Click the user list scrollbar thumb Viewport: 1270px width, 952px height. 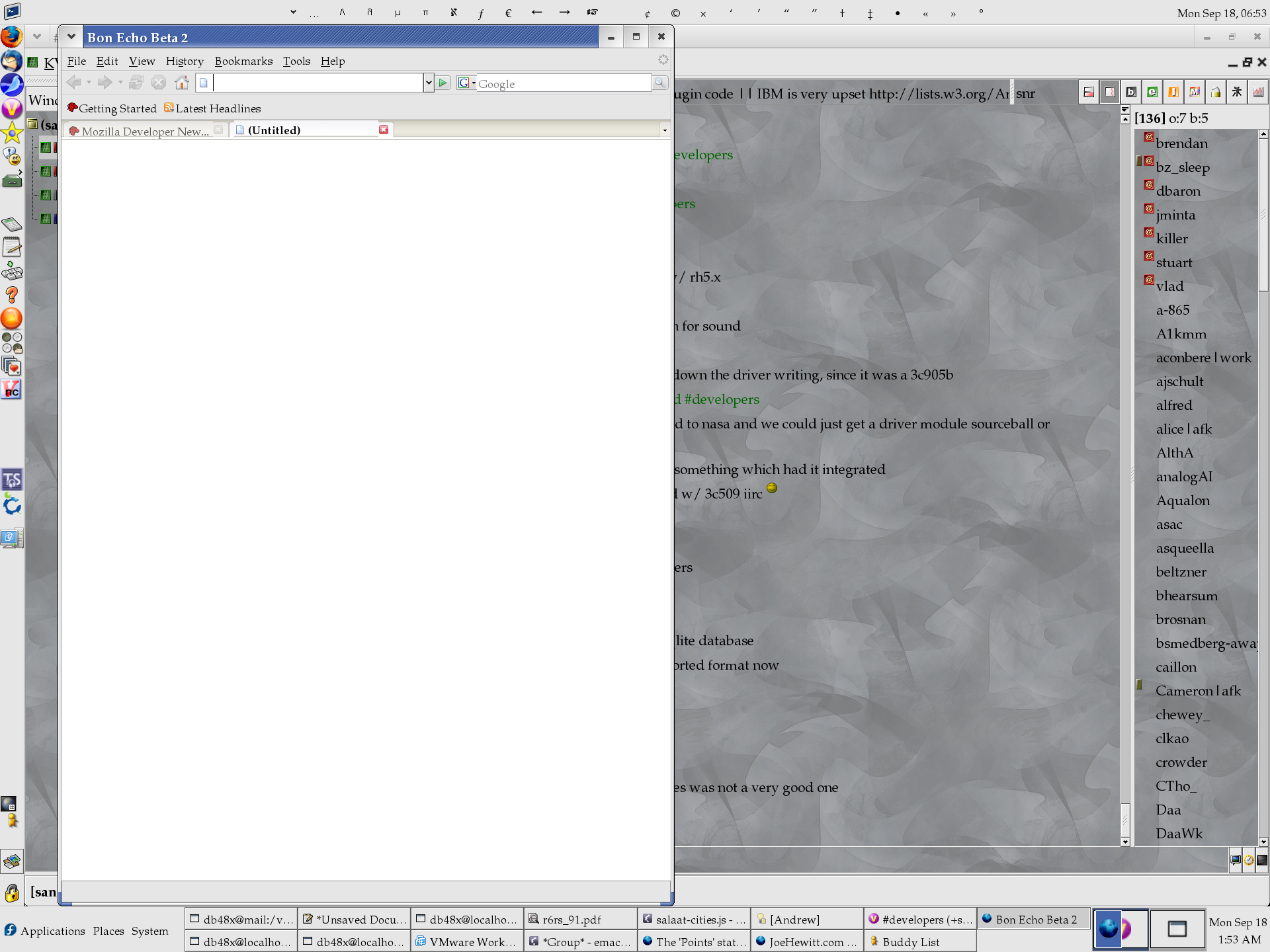tap(1263, 214)
